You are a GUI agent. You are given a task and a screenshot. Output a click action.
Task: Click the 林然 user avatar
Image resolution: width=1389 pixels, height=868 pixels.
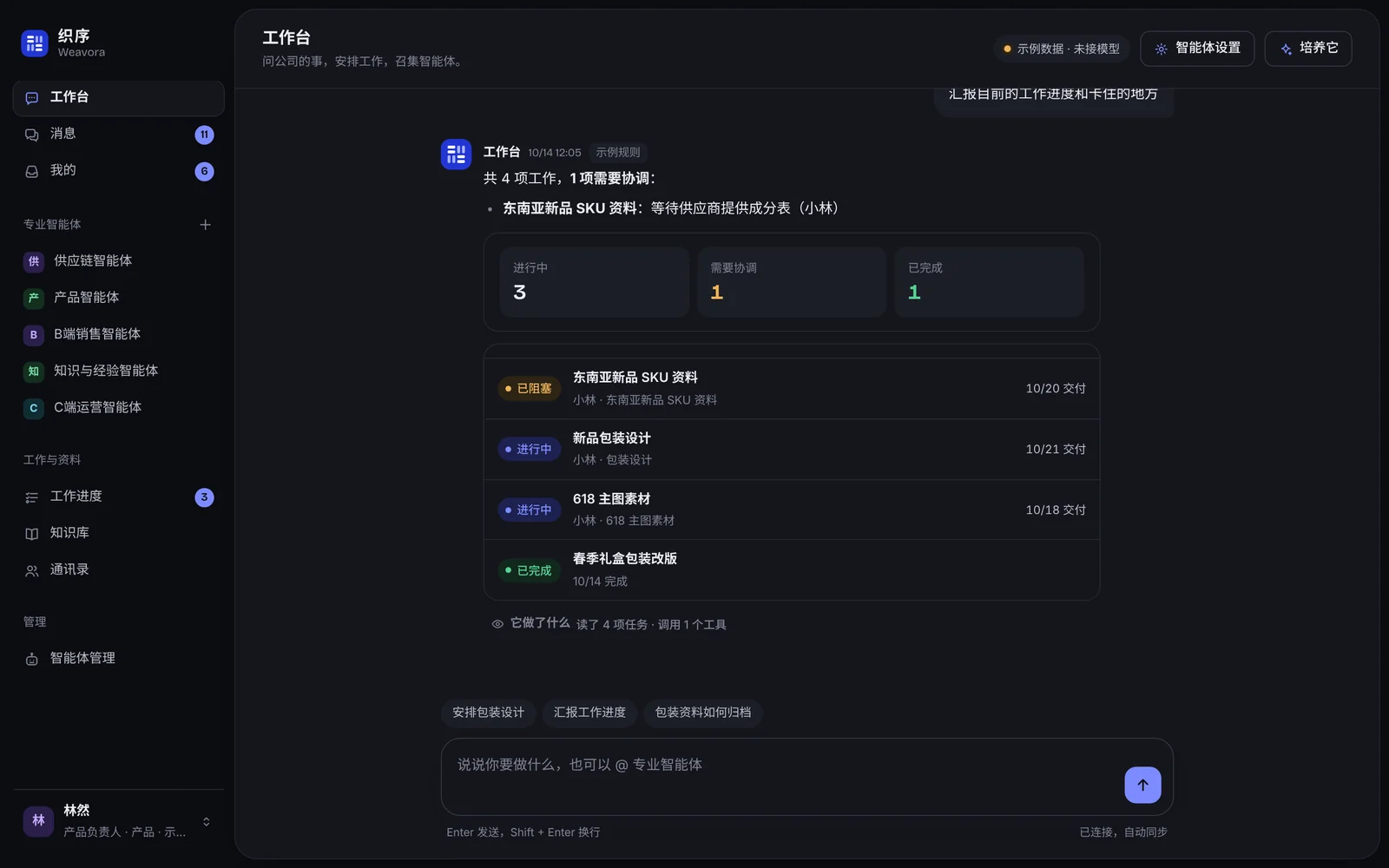[x=38, y=820]
